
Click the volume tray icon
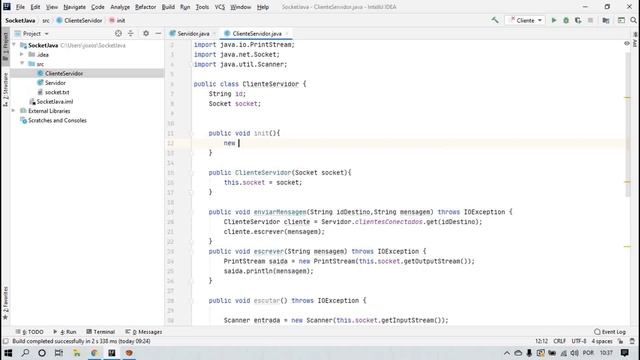[575, 353]
